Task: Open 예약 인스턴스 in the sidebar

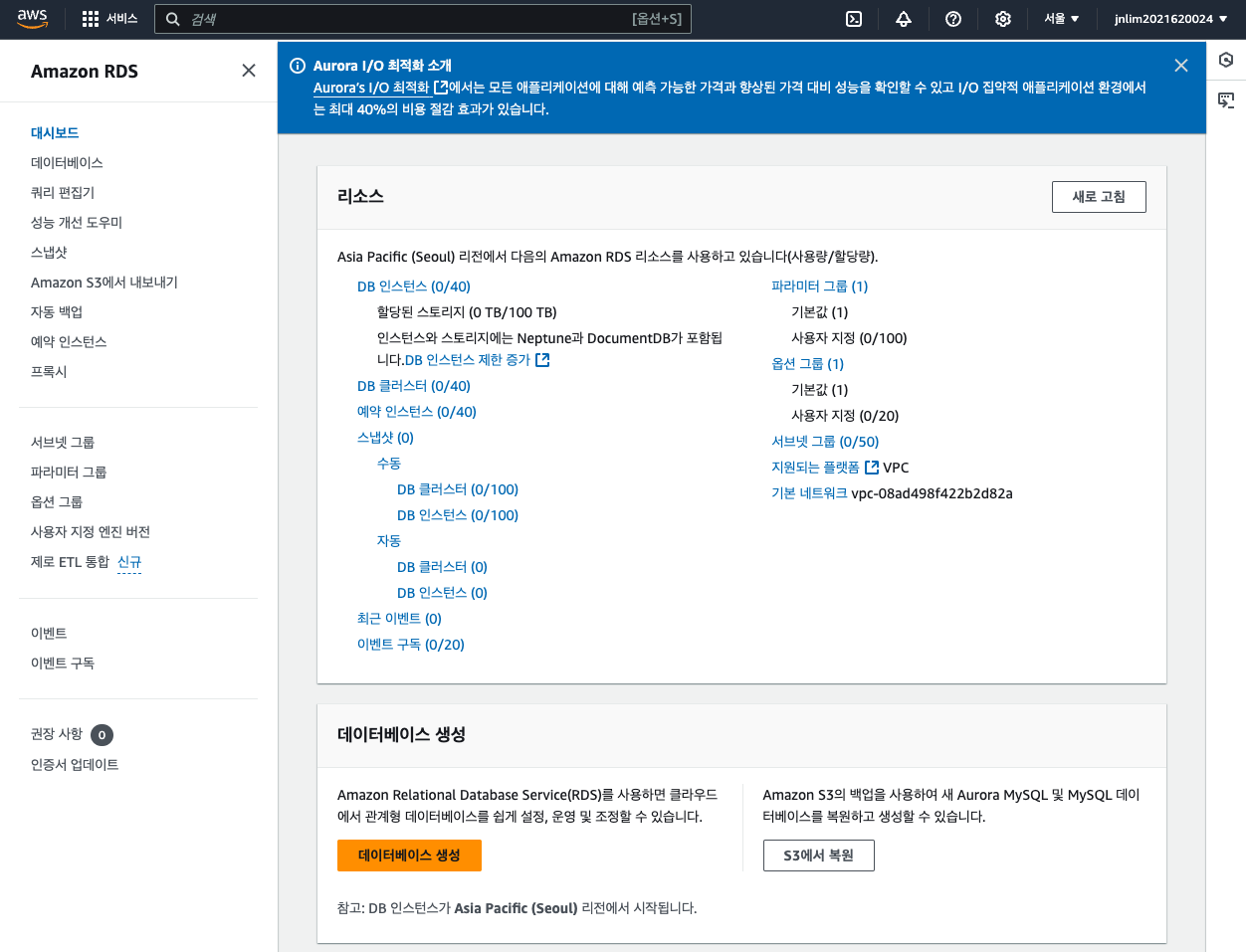Action: (69, 341)
